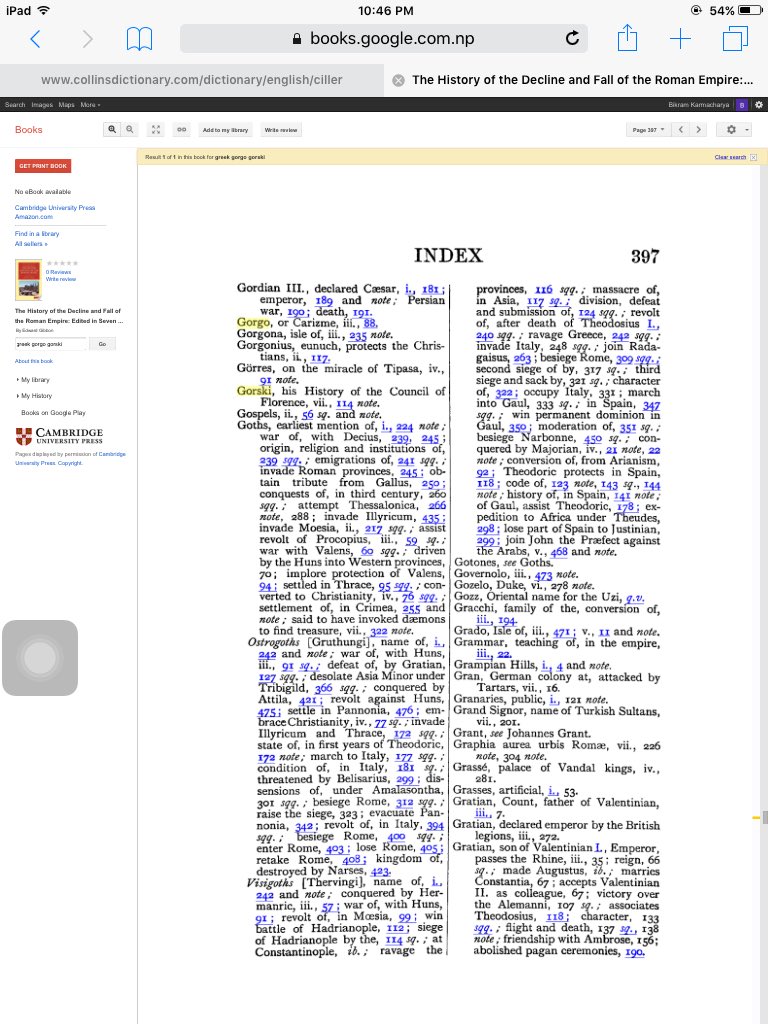Open the Copyright link in sidebar
The width and height of the screenshot is (768, 1024).
pos(70,463)
